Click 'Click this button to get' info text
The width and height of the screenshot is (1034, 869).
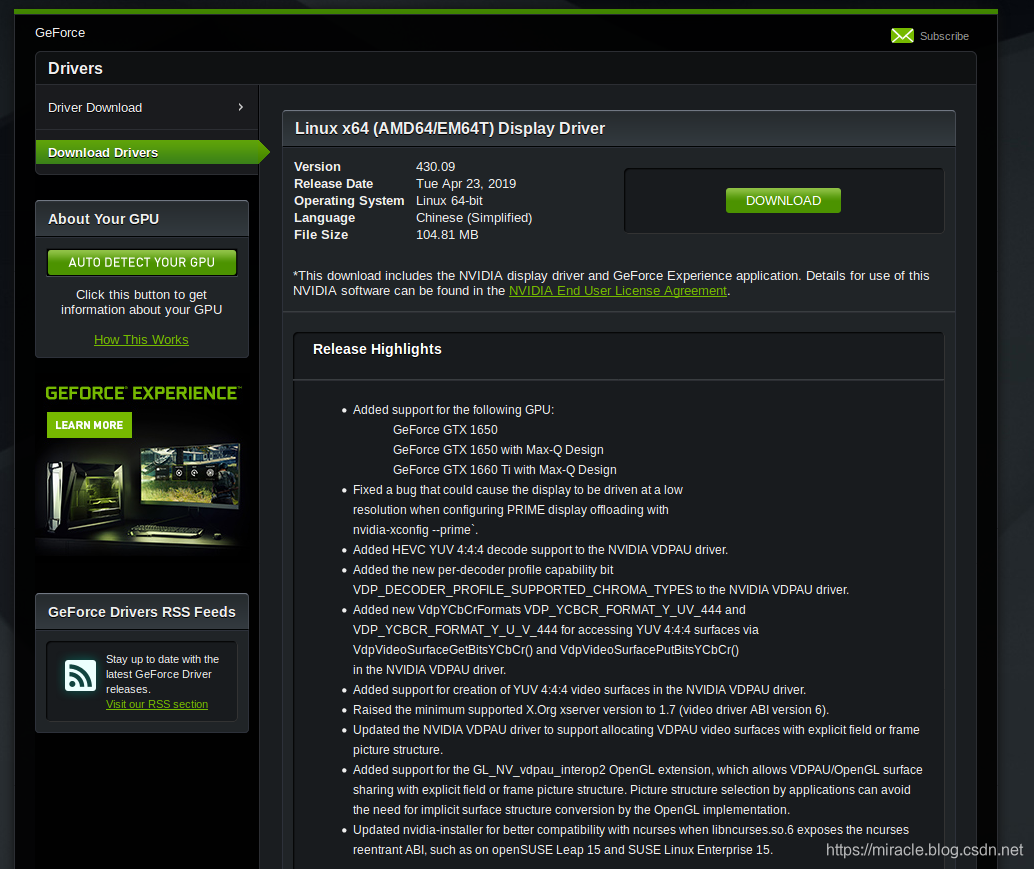(x=141, y=295)
